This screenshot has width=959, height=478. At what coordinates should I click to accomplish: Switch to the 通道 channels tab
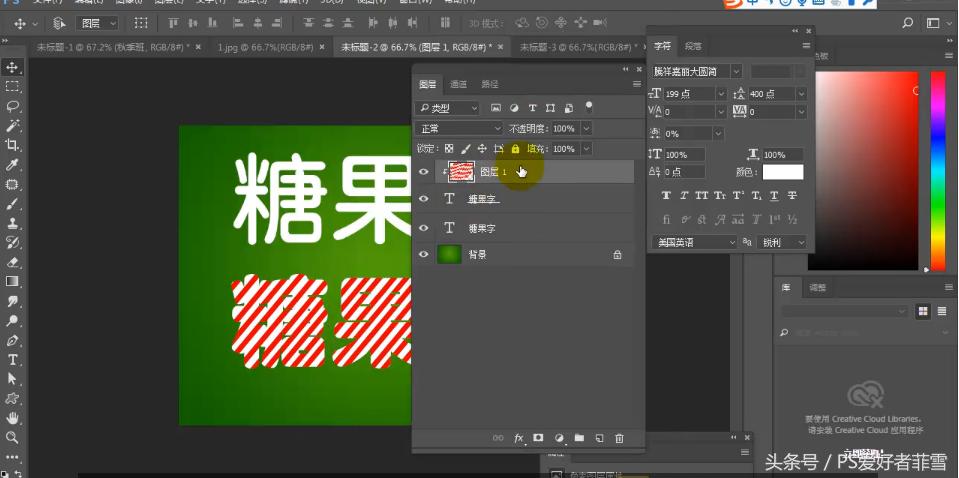pyautogui.click(x=458, y=84)
